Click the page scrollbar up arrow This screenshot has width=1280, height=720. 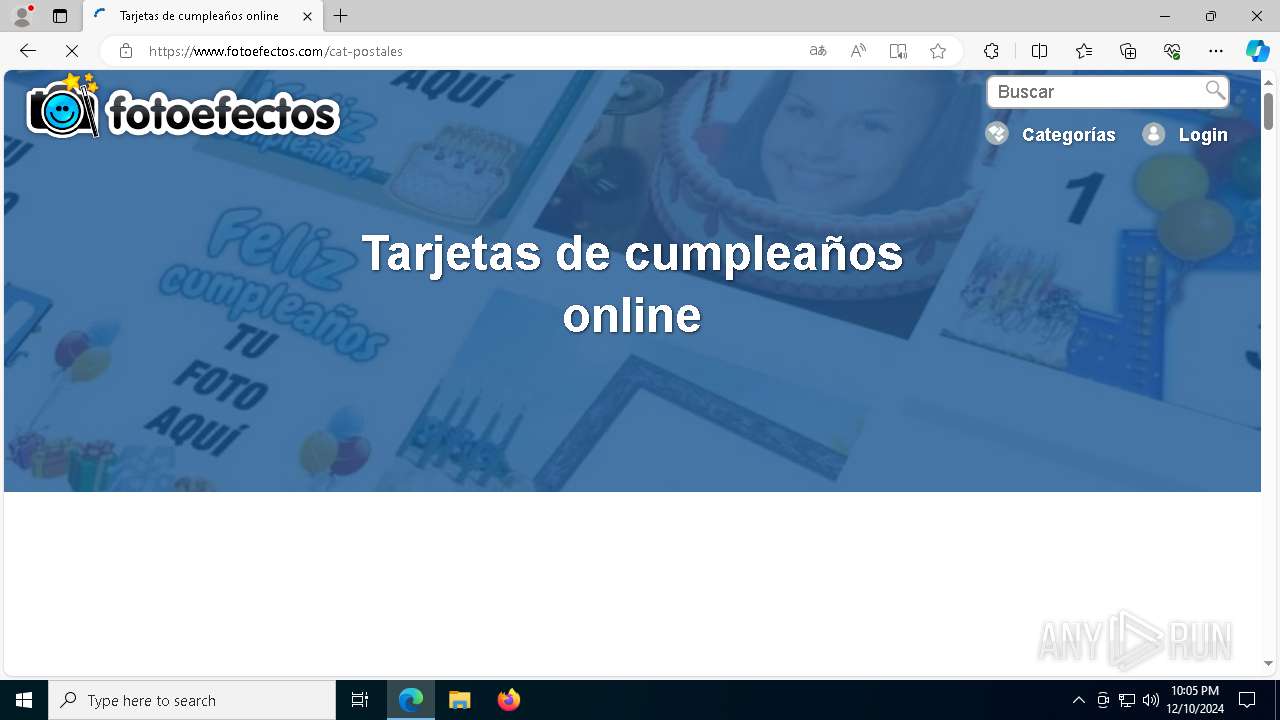click(1268, 82)
